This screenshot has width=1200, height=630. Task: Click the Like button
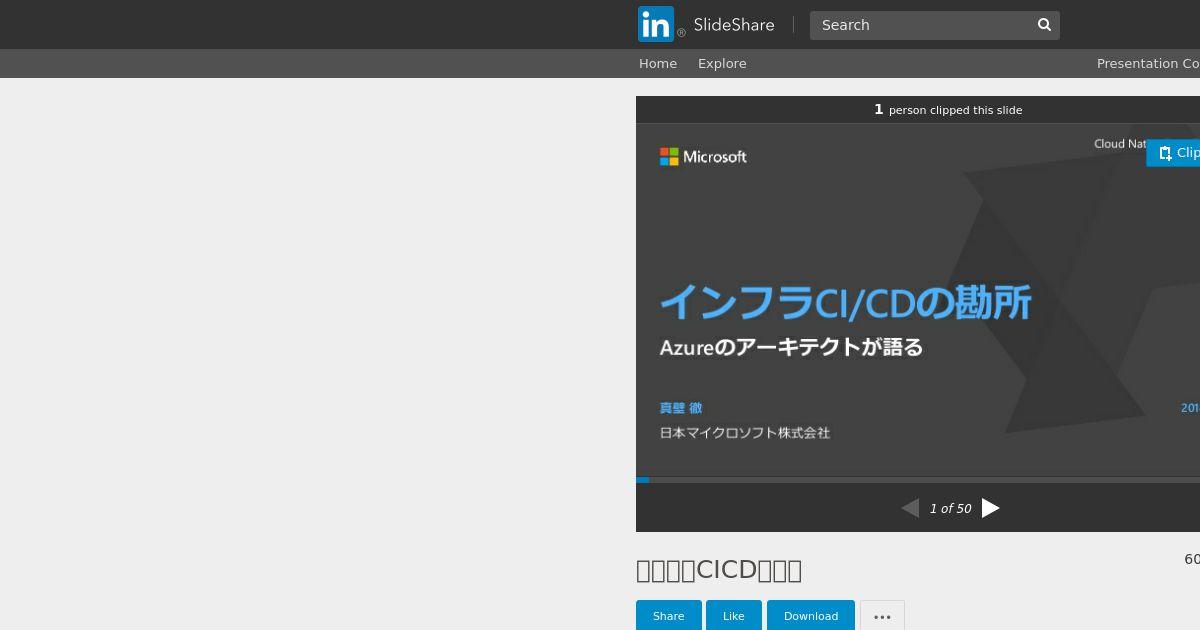[734, 616]
